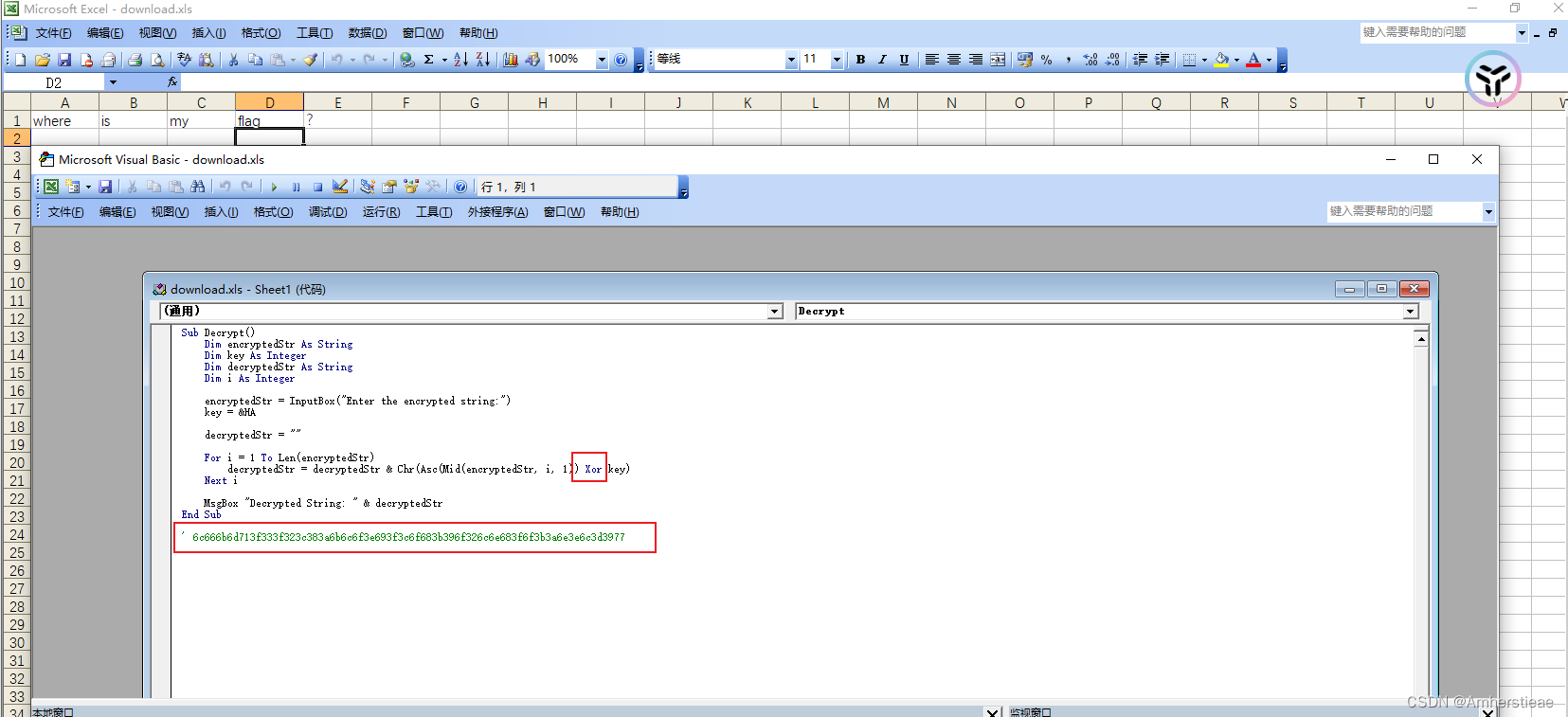Open Excel 文件(F) menu
Image resolution: width=1568 pixels, height=717 pixels.
[54, 33]
